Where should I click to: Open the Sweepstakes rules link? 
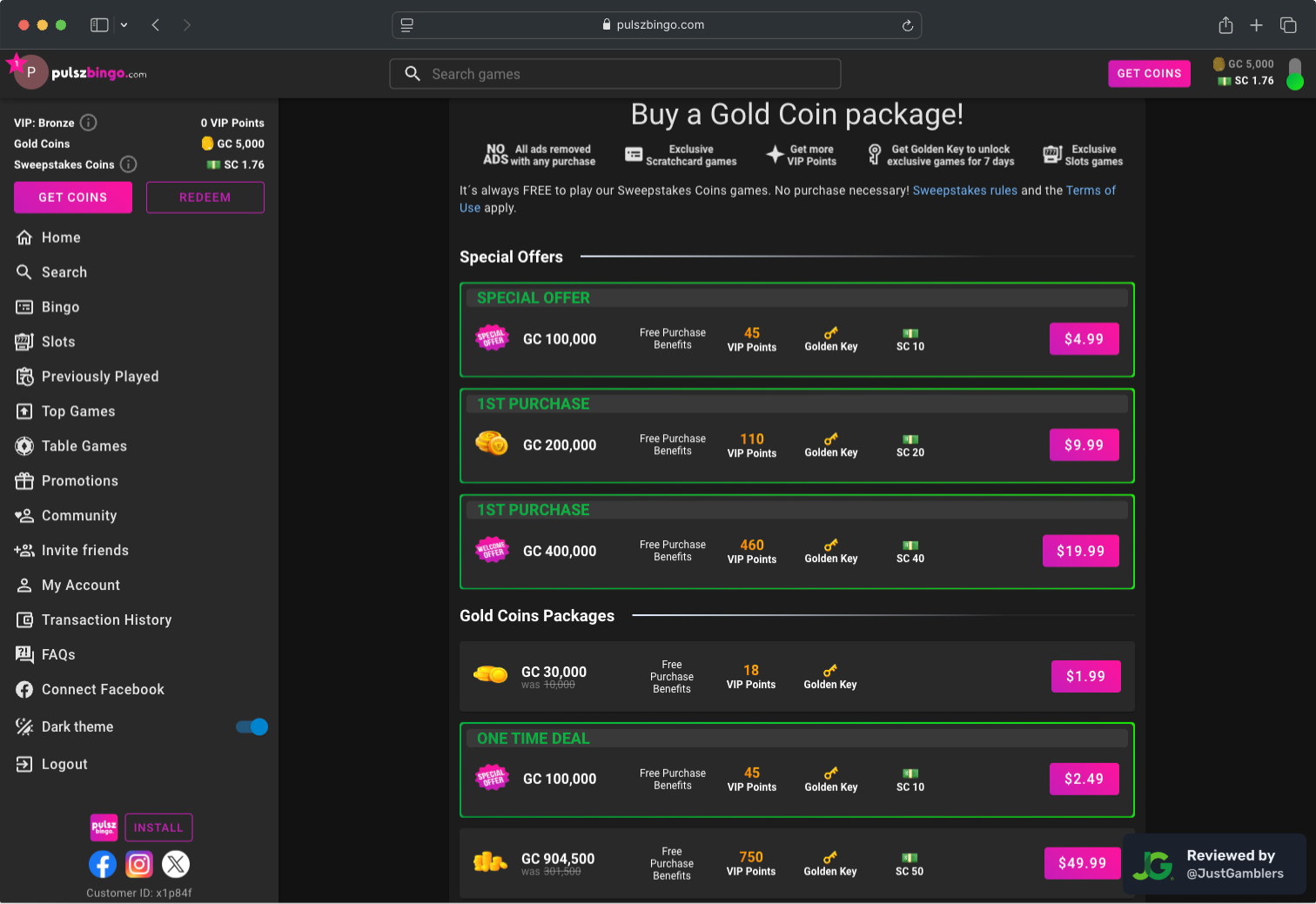click(x=964, y=191)
